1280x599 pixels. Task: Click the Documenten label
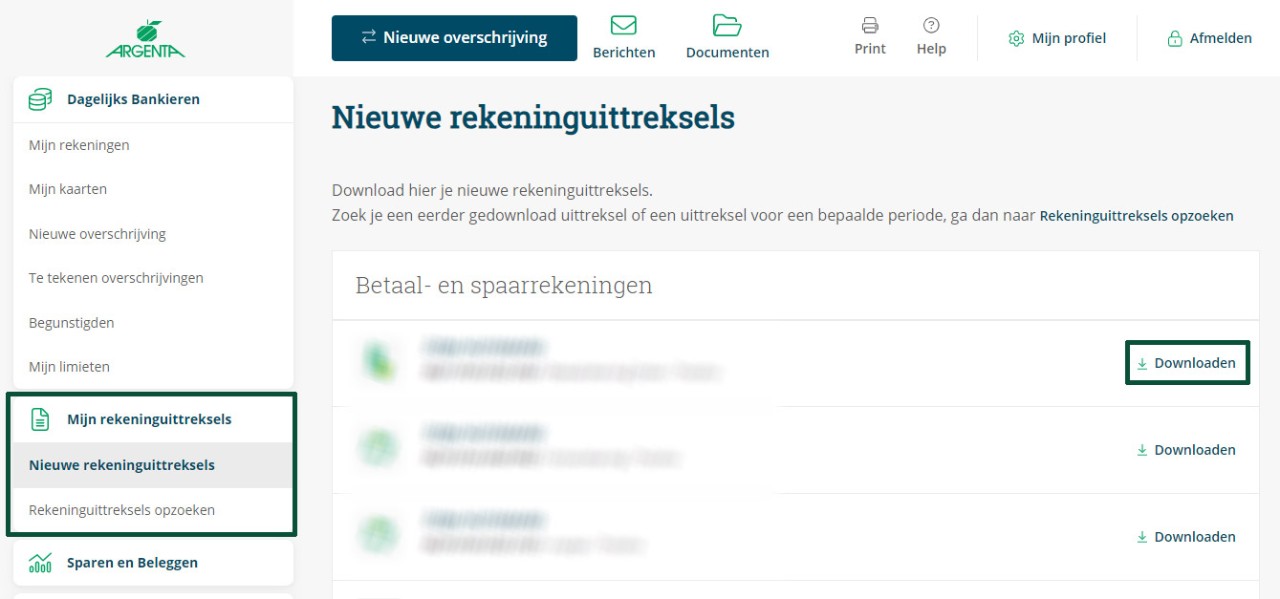coord(727,52)
